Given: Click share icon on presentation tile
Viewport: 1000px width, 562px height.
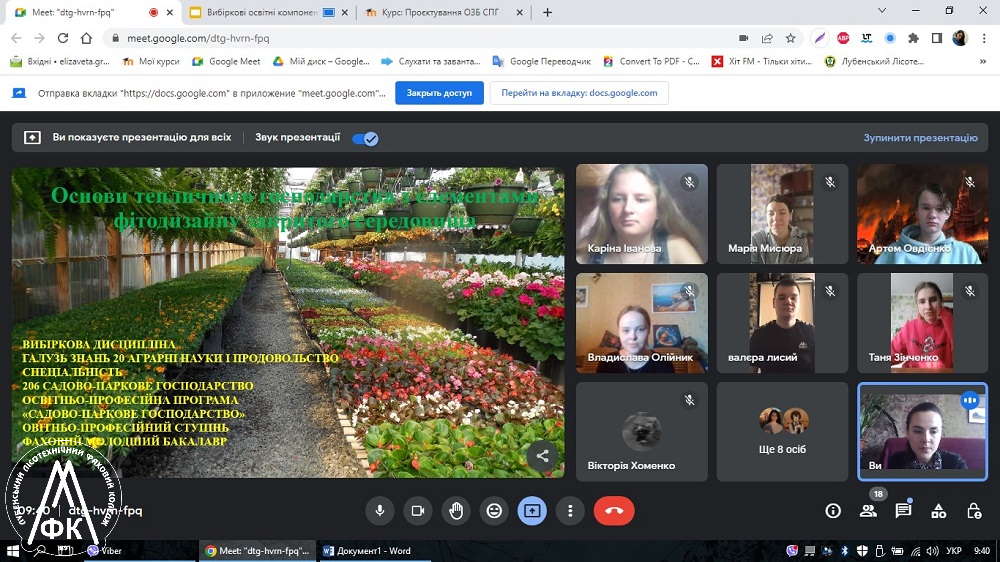Looking at the screenshot, I should pyautogui.click(x=542, y=456).
